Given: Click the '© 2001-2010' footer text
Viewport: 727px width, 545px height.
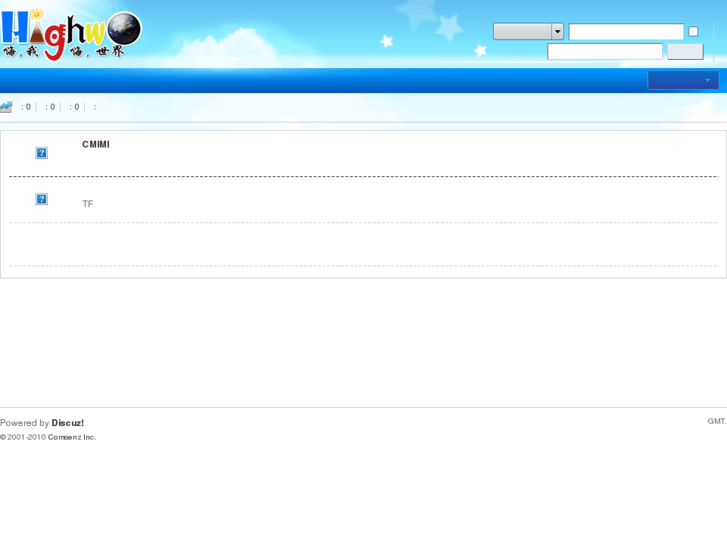Looking at the screenshot, I should 23,437.
